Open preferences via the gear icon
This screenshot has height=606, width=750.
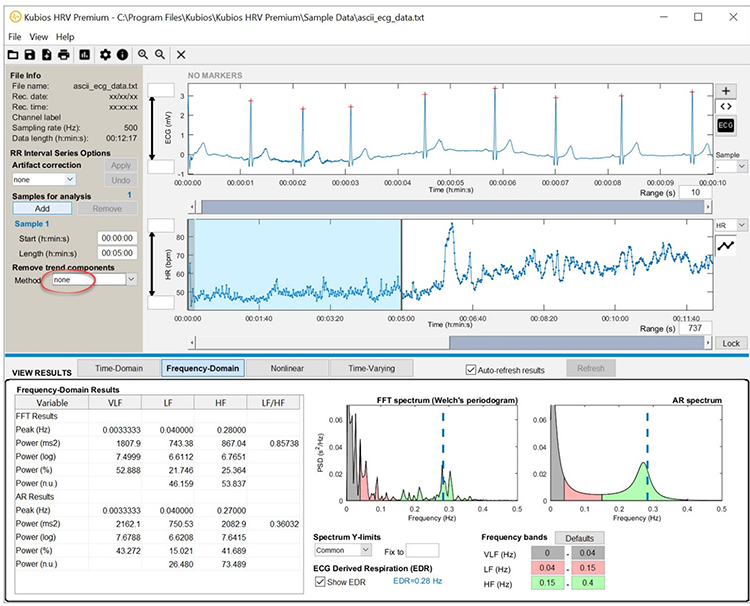[x=106, y=54]
